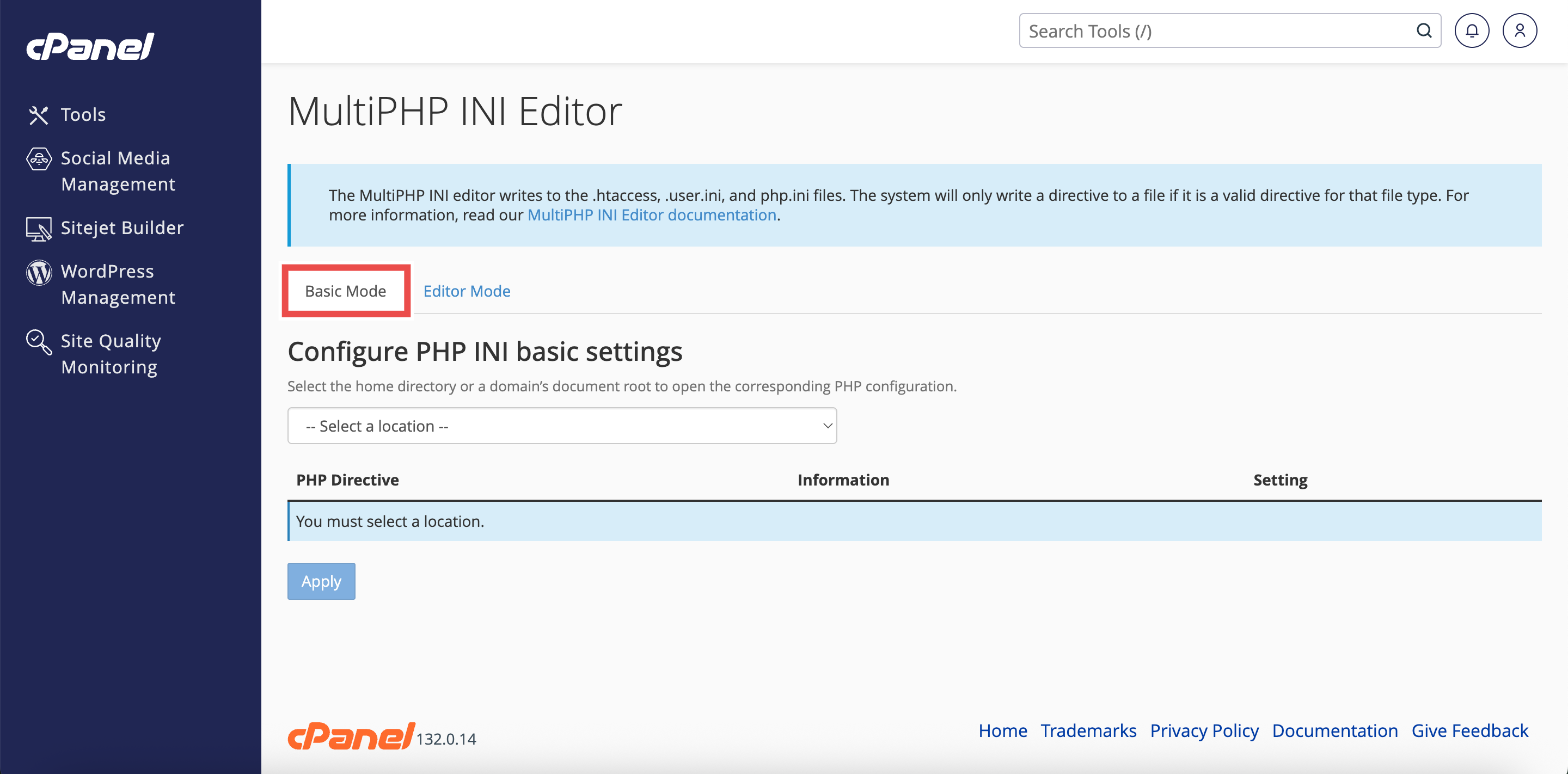Expand the Select a location dropdown

coord(561,426)
